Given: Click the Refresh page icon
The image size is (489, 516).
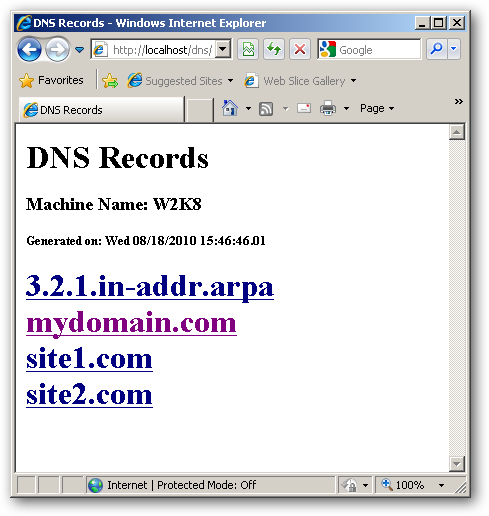Looking at the screenshot, I should pos(274,50).
